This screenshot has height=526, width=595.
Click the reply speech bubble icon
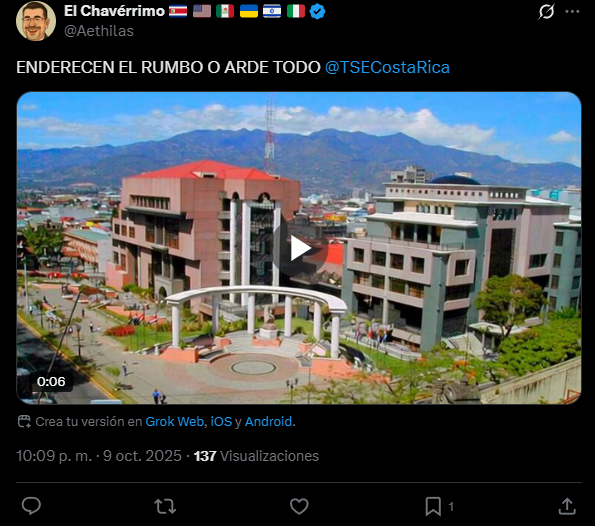pos(31,506)
